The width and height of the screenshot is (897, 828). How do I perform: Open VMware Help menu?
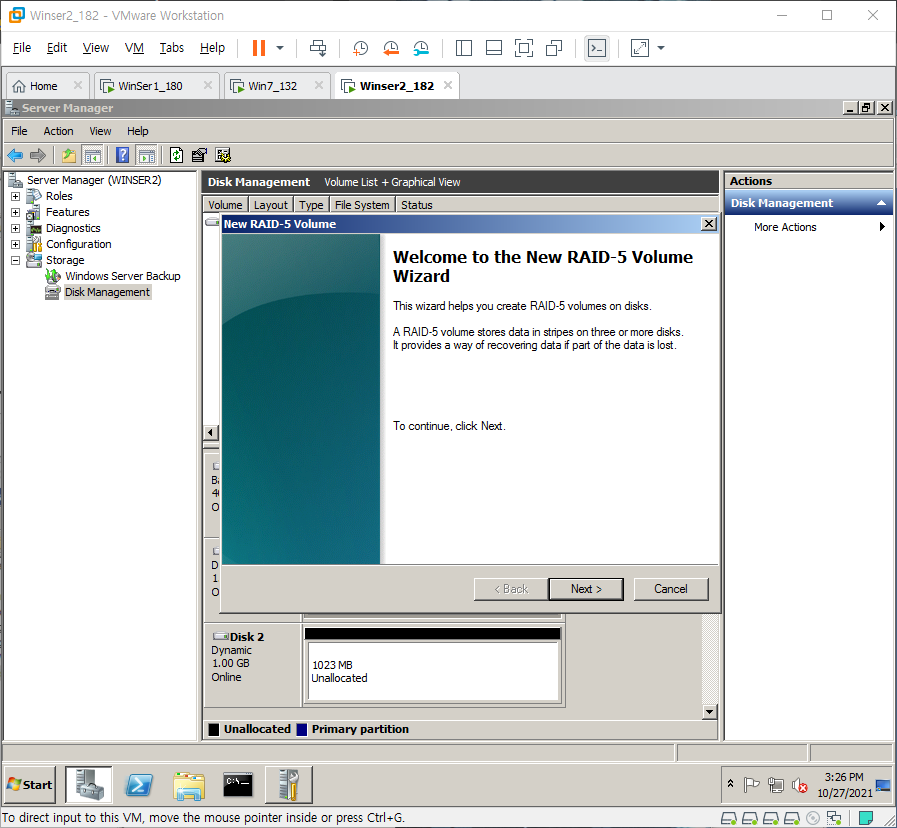point(212,47)
